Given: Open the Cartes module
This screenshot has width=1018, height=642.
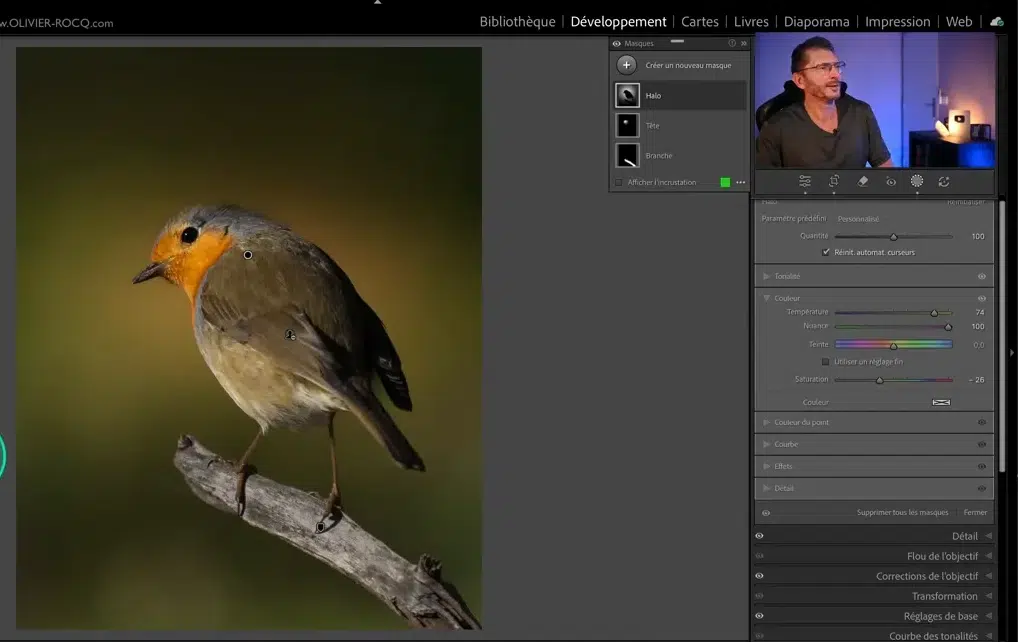Looking at the screenshot, I should (x=700, y=22).
